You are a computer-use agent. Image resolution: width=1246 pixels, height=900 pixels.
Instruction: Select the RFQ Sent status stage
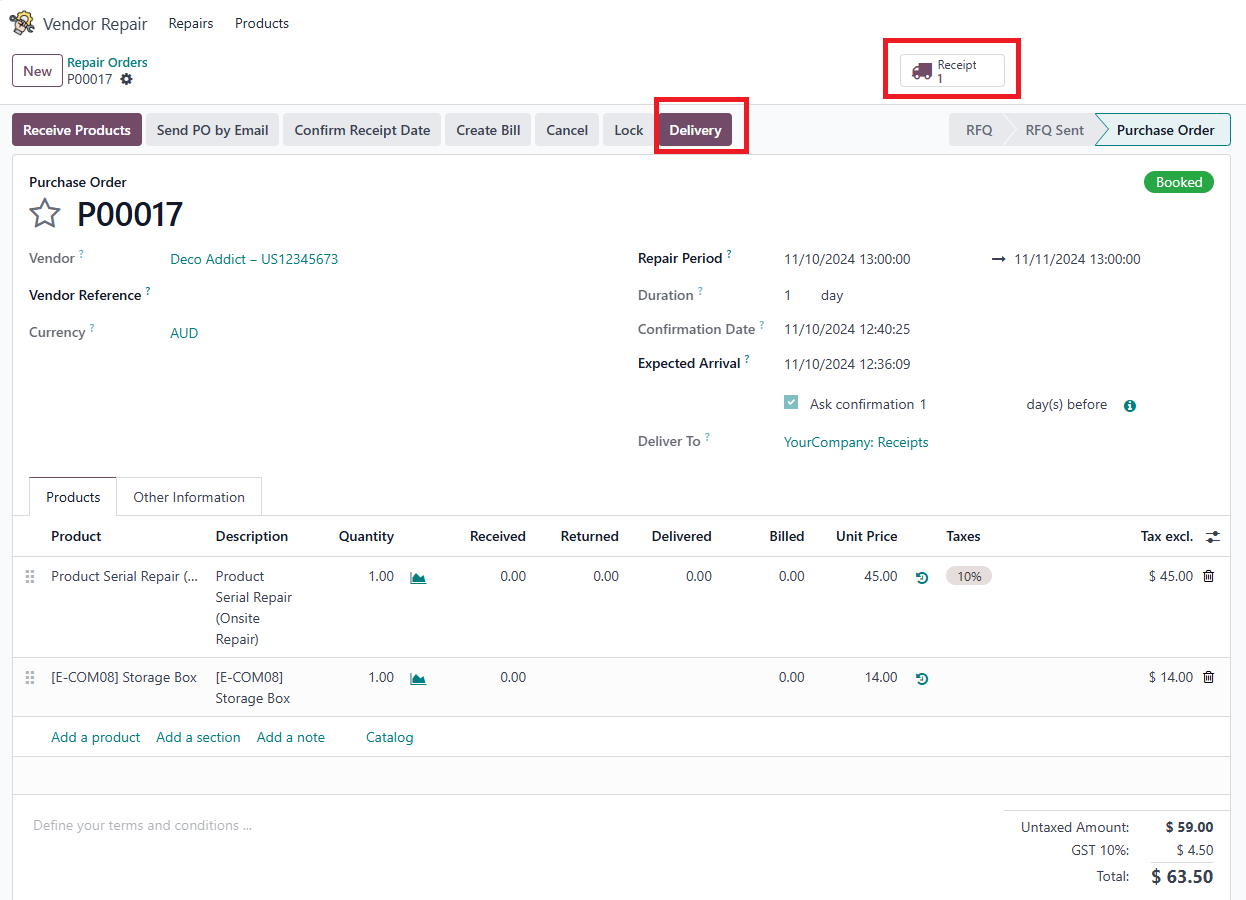click(1054, 130)
